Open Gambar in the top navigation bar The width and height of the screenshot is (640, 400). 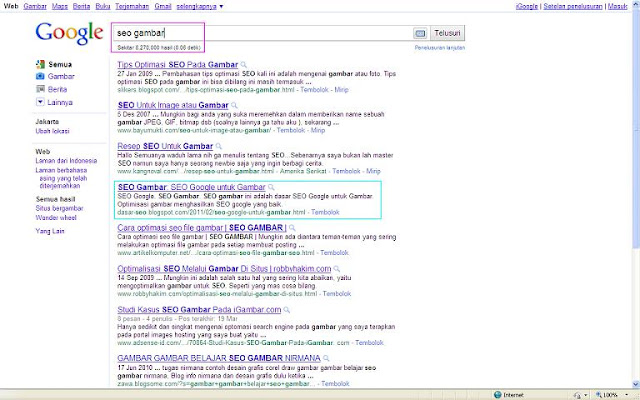(x=35, y=7)
